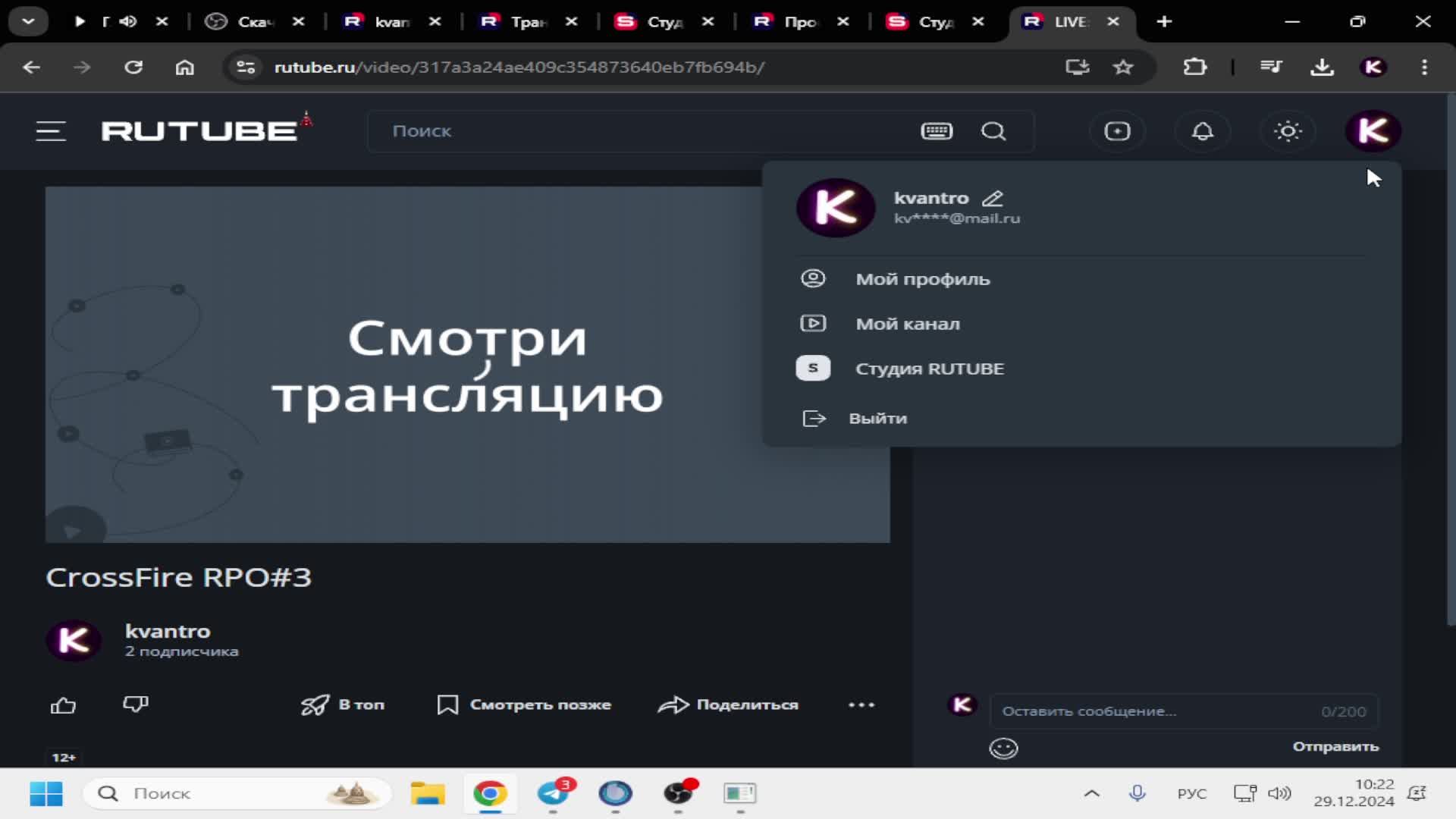Open Telegram from taskbar

pos(554,794)
